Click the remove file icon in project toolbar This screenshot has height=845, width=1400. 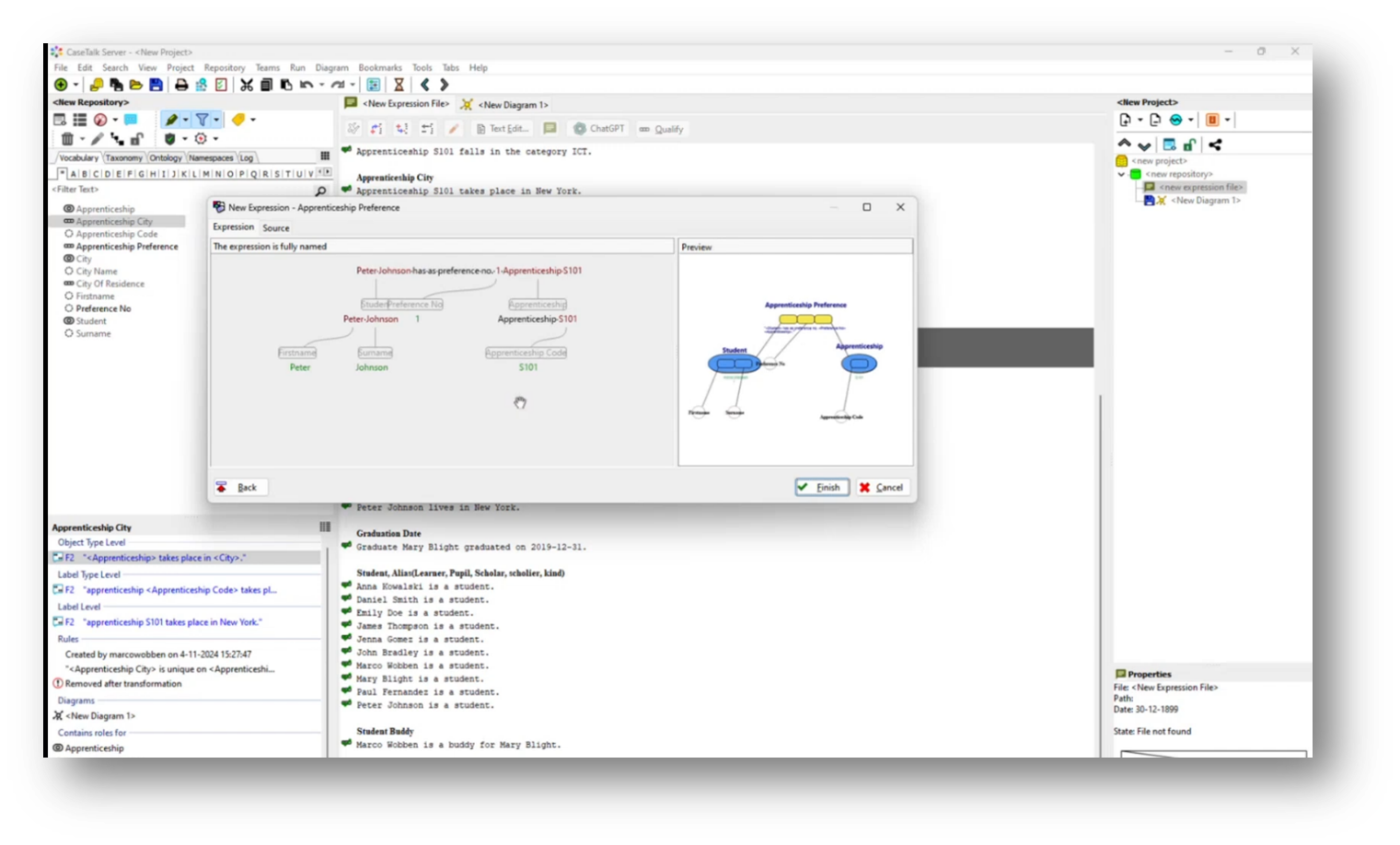1155,120
